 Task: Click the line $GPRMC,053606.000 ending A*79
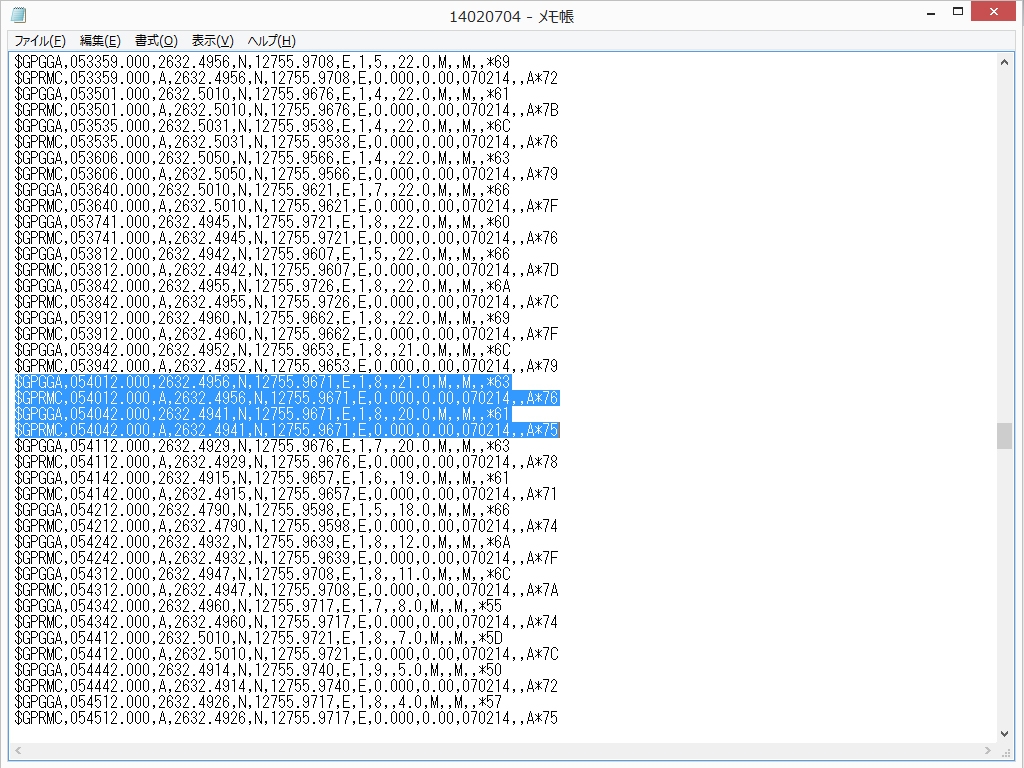pos(286,174)
